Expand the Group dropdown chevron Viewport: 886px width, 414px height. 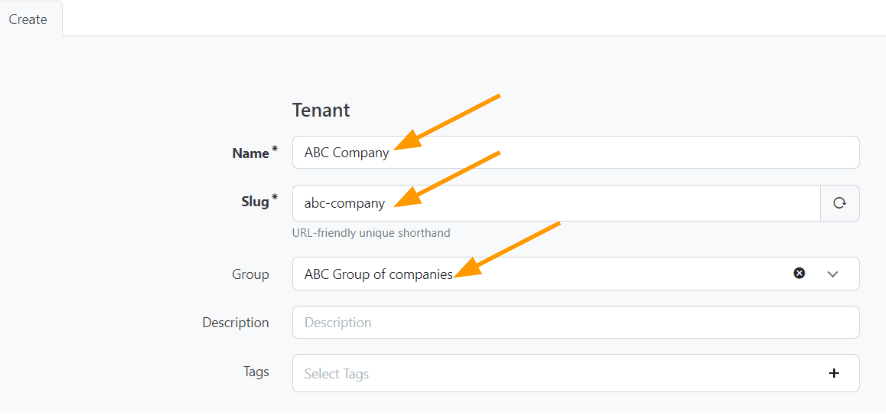pos(832,274)
